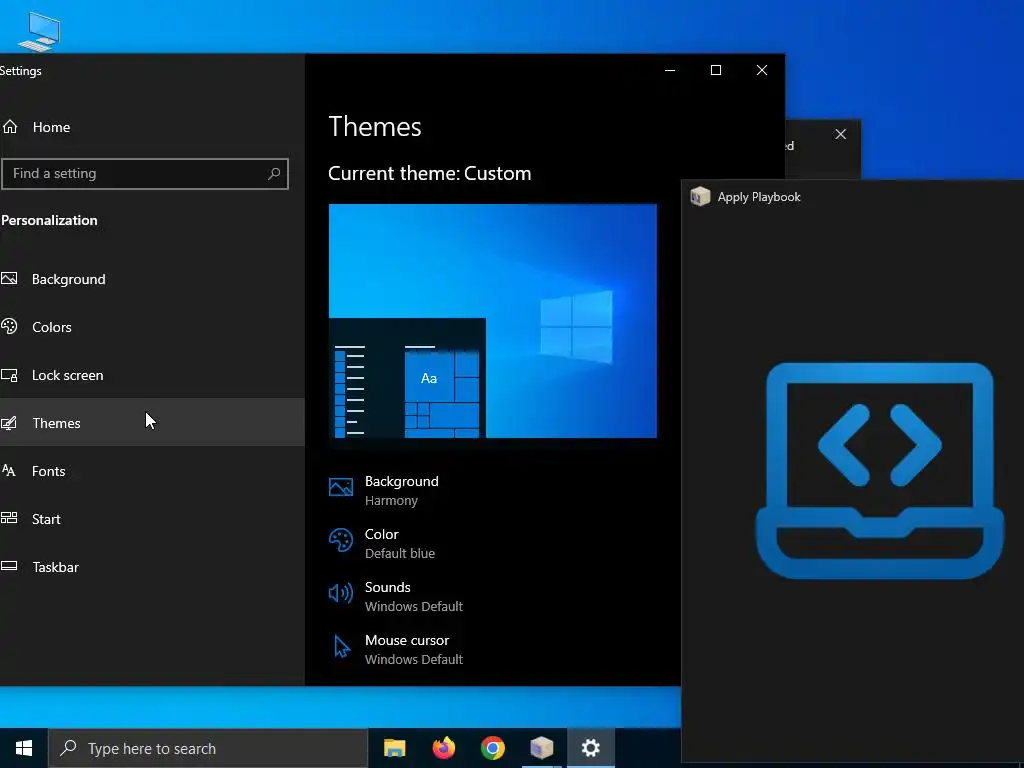This screenshot has width=1024, height=768.
Task: Minimize the Settings window
Action: 670,70
